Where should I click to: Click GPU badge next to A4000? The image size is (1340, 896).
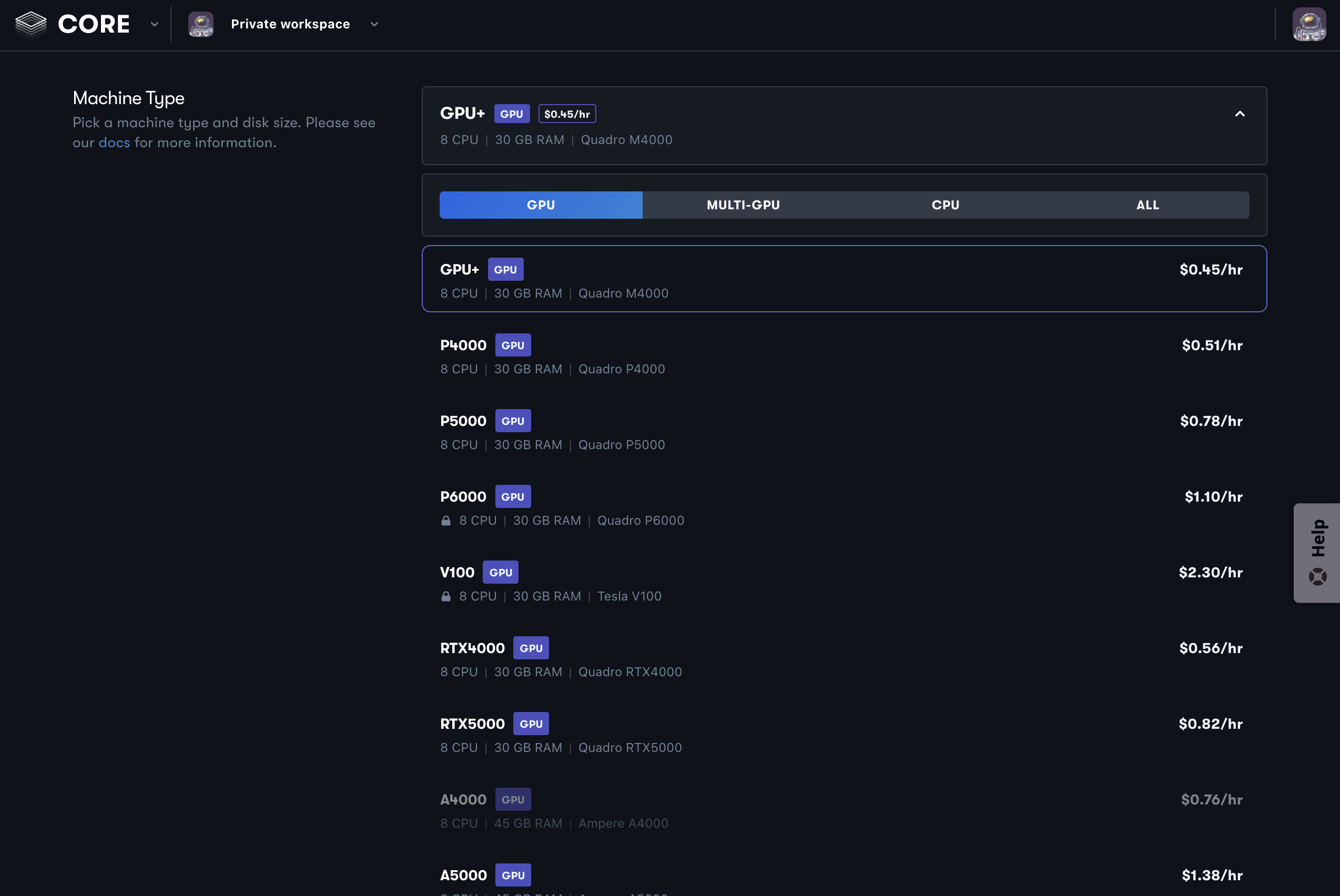click(x=513, y=799)
